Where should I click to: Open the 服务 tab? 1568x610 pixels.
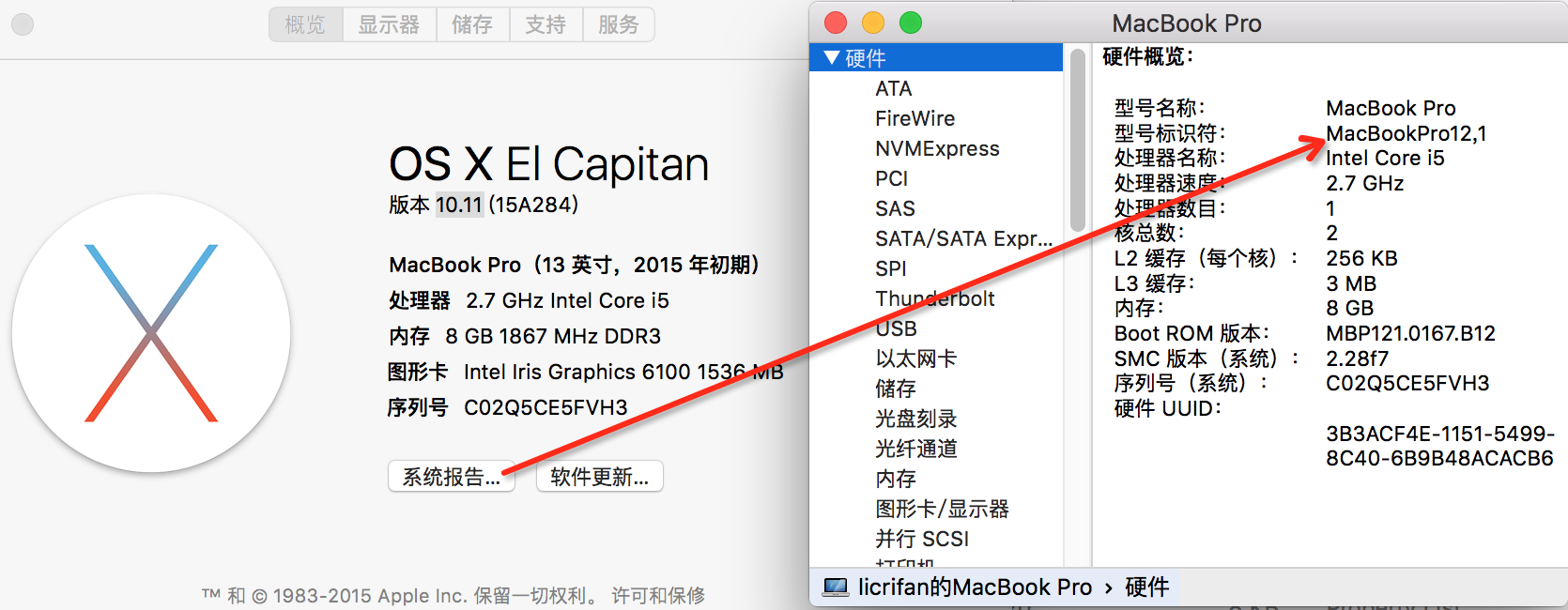click(x=619, y=24)
